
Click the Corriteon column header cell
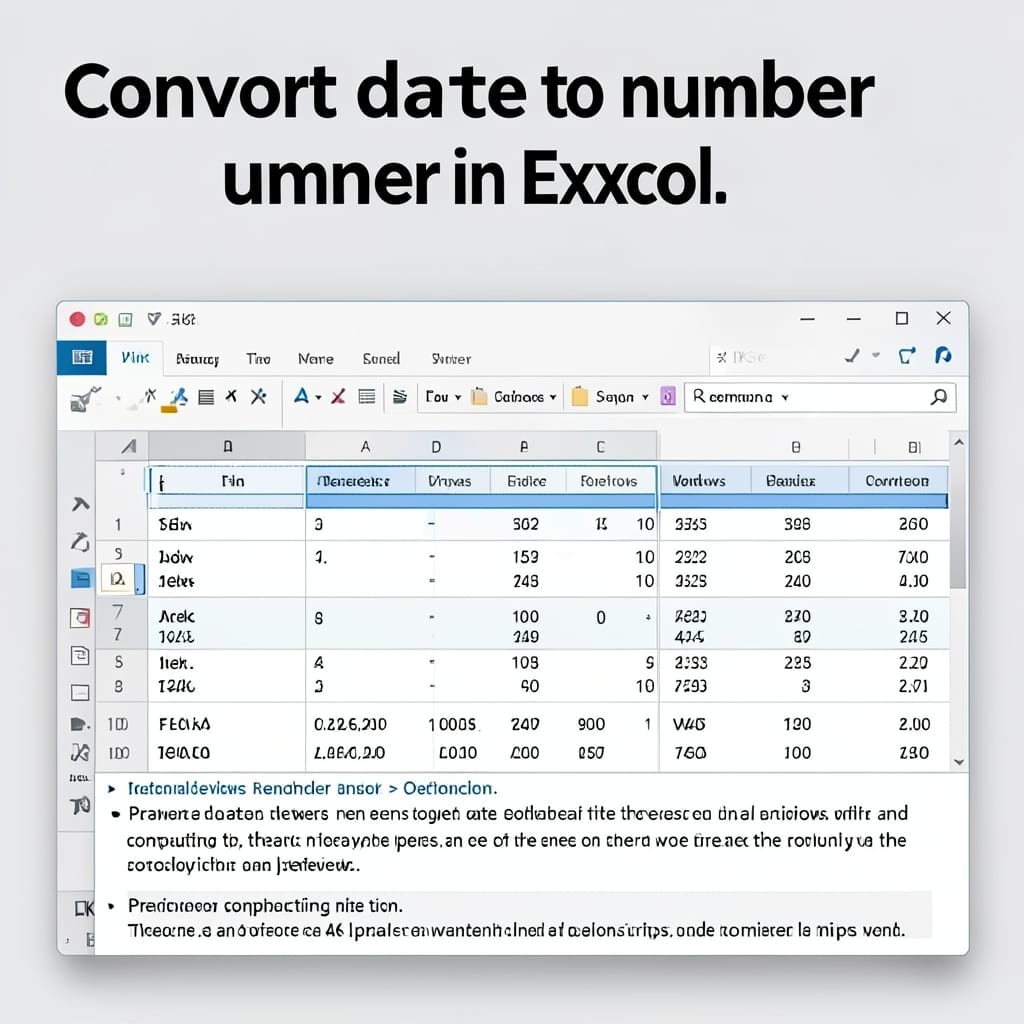click(897, 481)
